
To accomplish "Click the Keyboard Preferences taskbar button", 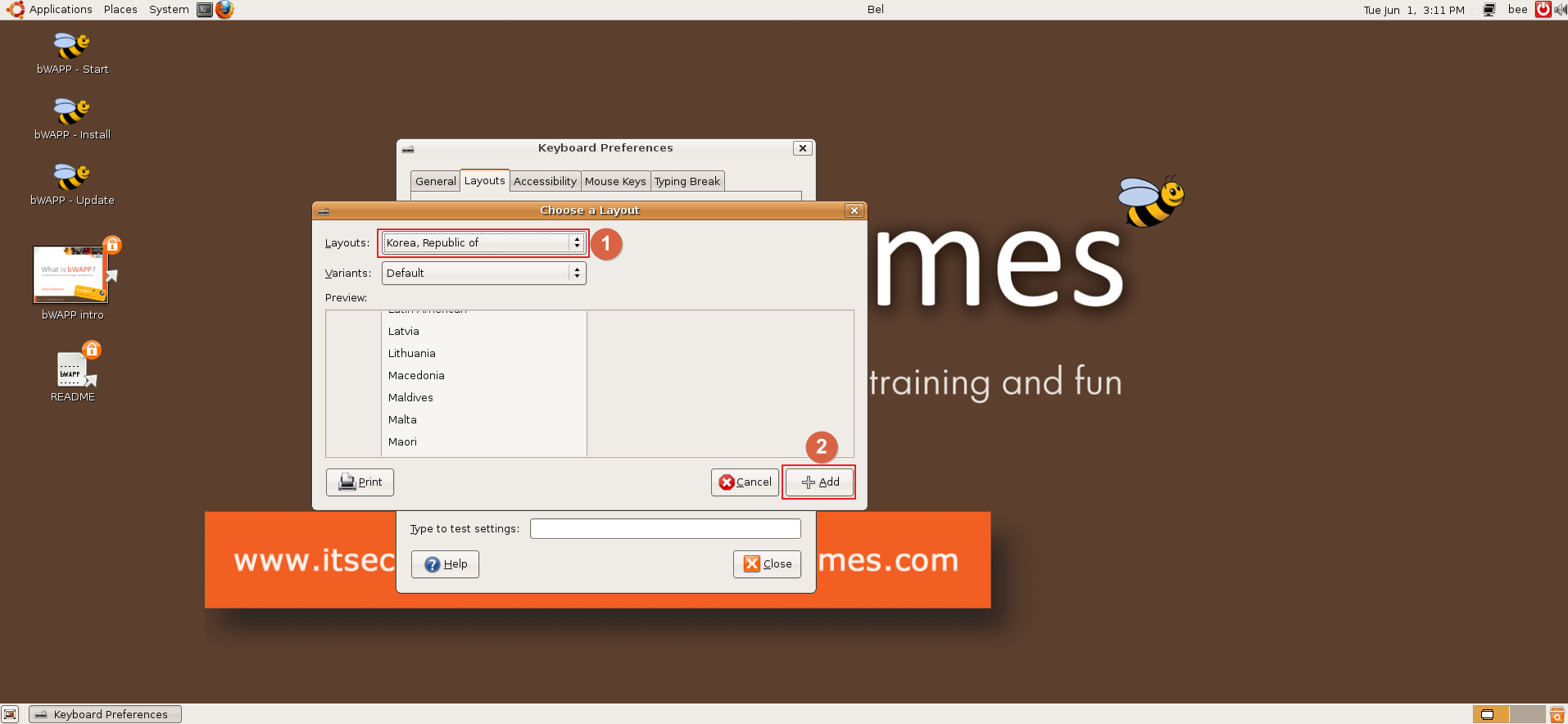I will 106,714.
